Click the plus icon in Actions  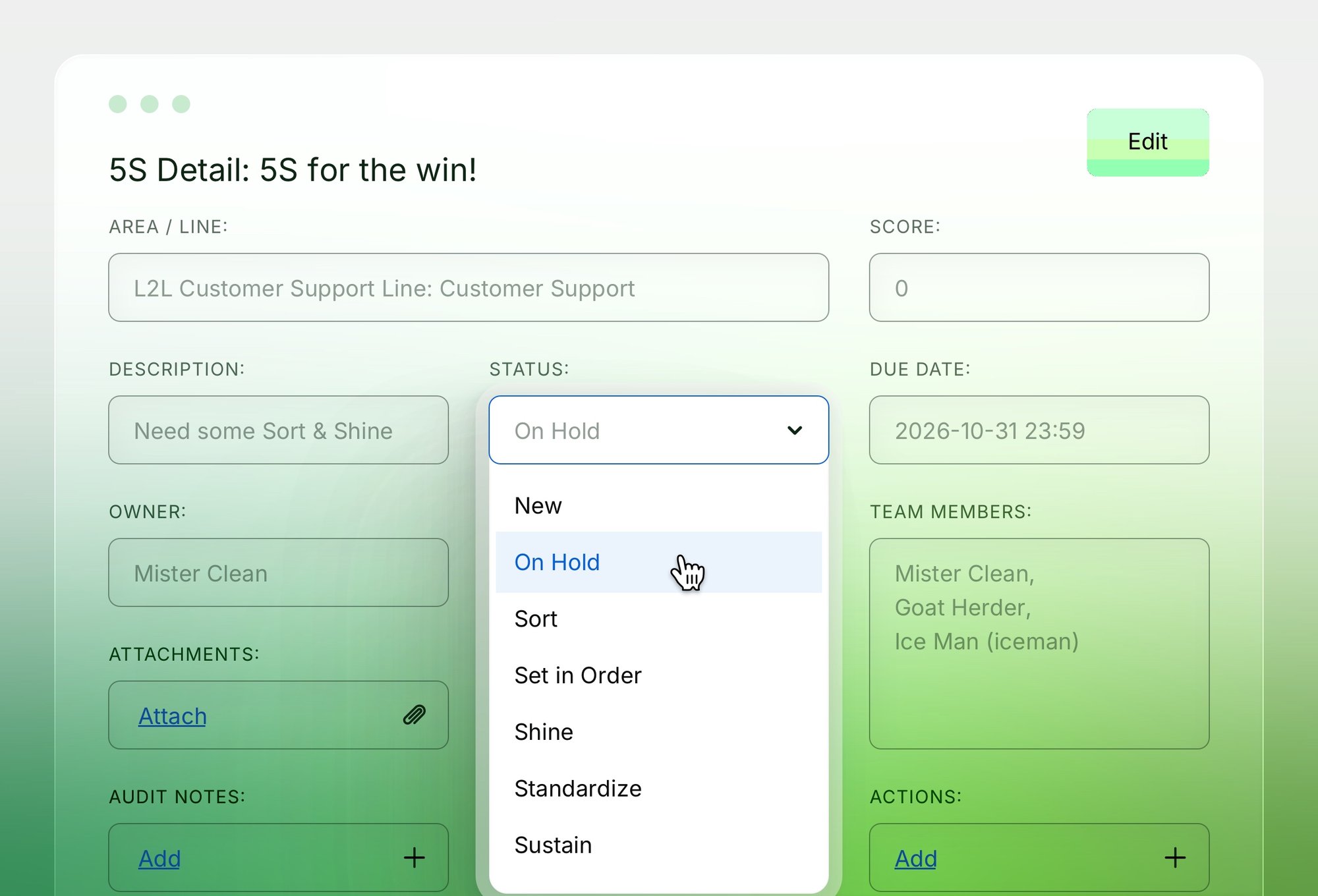(1175, 858)
